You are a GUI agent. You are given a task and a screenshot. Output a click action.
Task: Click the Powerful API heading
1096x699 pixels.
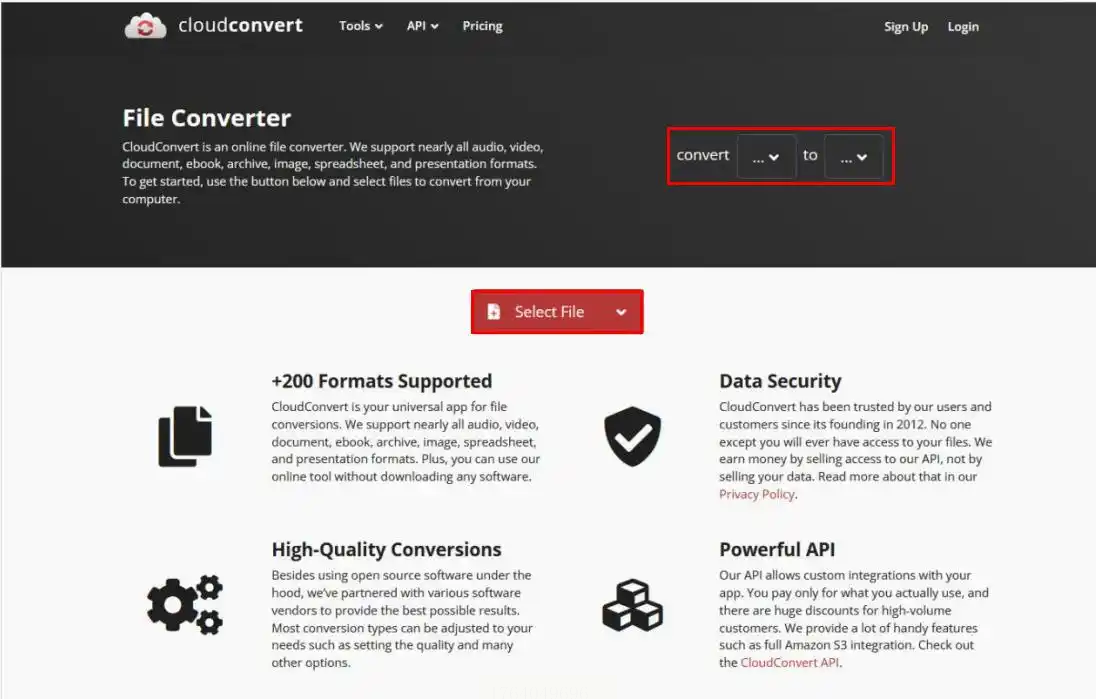pos(777,549)
